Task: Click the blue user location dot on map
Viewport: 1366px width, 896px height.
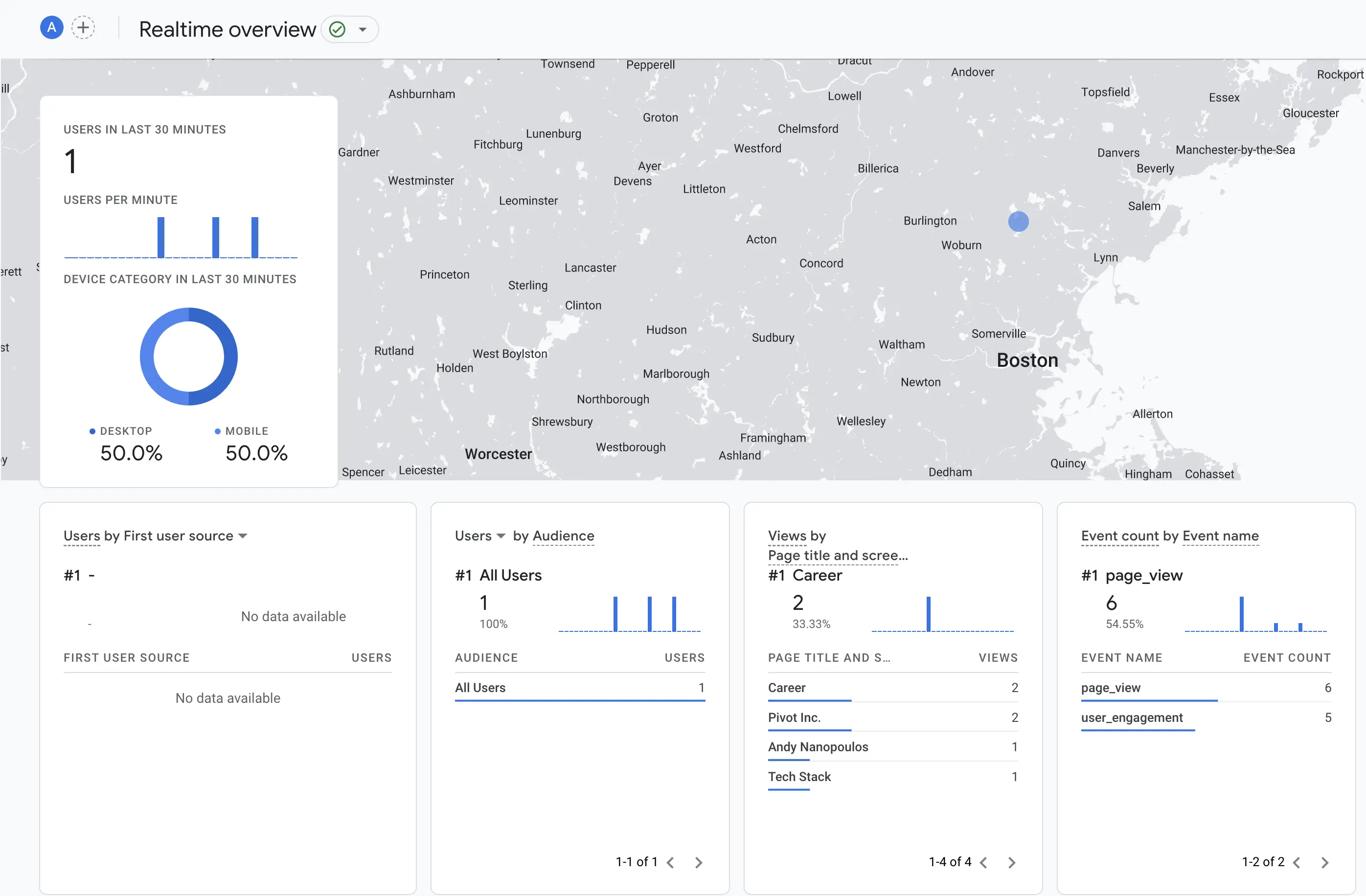Action: [x=1019, y=222]
